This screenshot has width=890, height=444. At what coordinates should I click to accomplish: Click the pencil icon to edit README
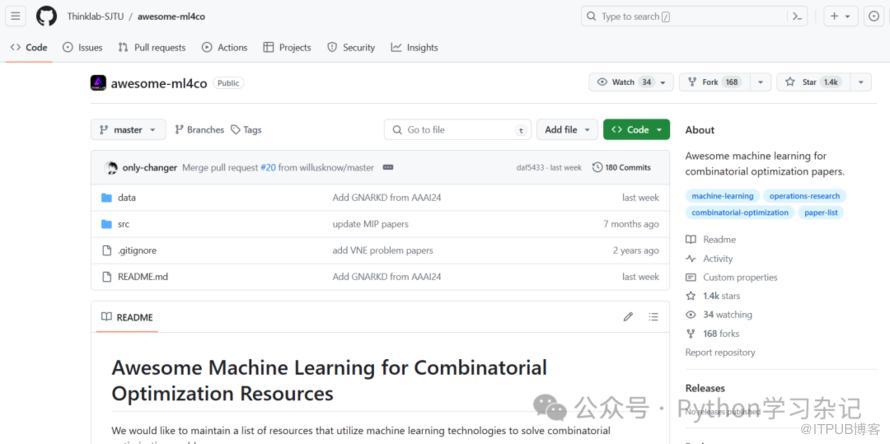628,317
